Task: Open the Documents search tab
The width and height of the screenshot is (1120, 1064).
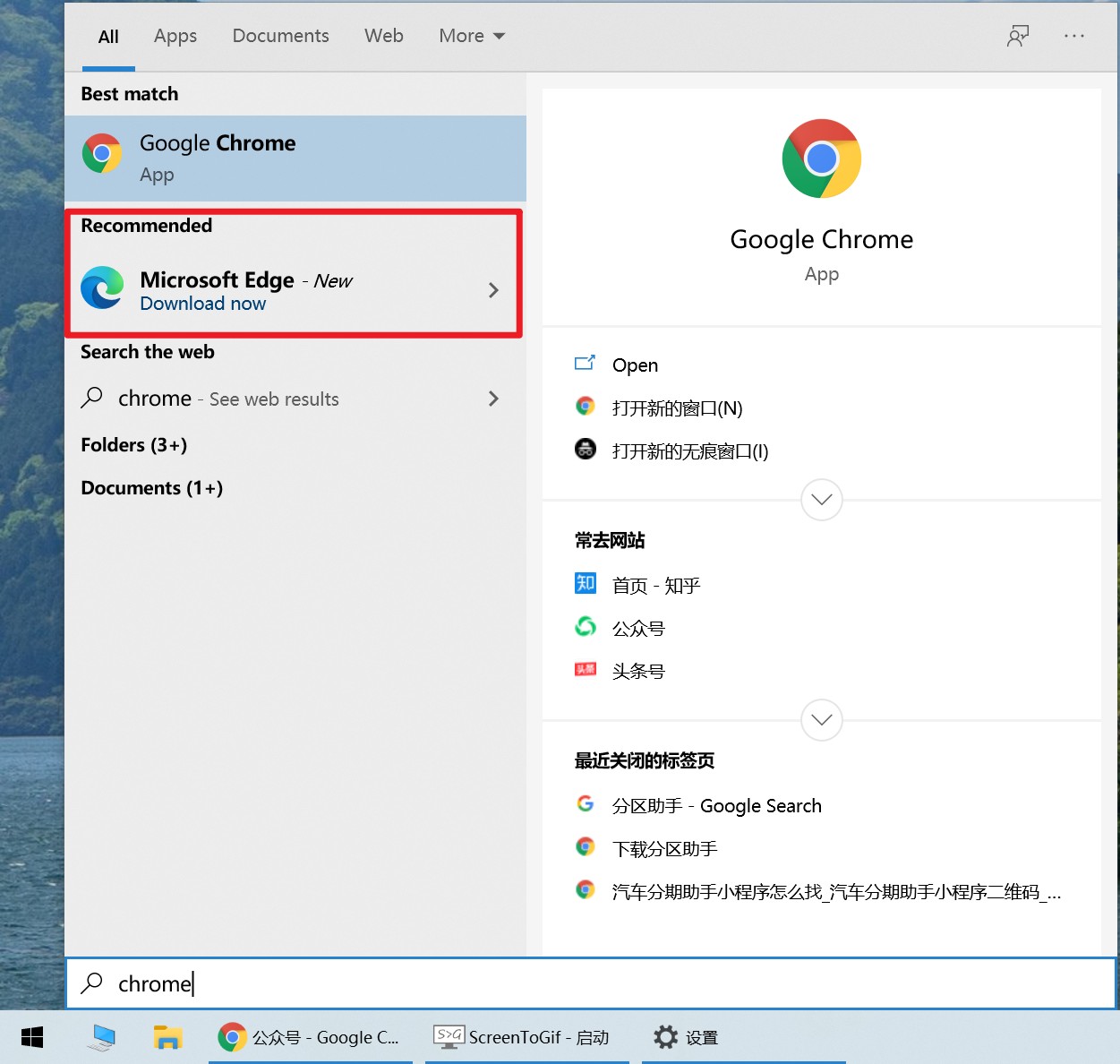Action: pos(280,36)
